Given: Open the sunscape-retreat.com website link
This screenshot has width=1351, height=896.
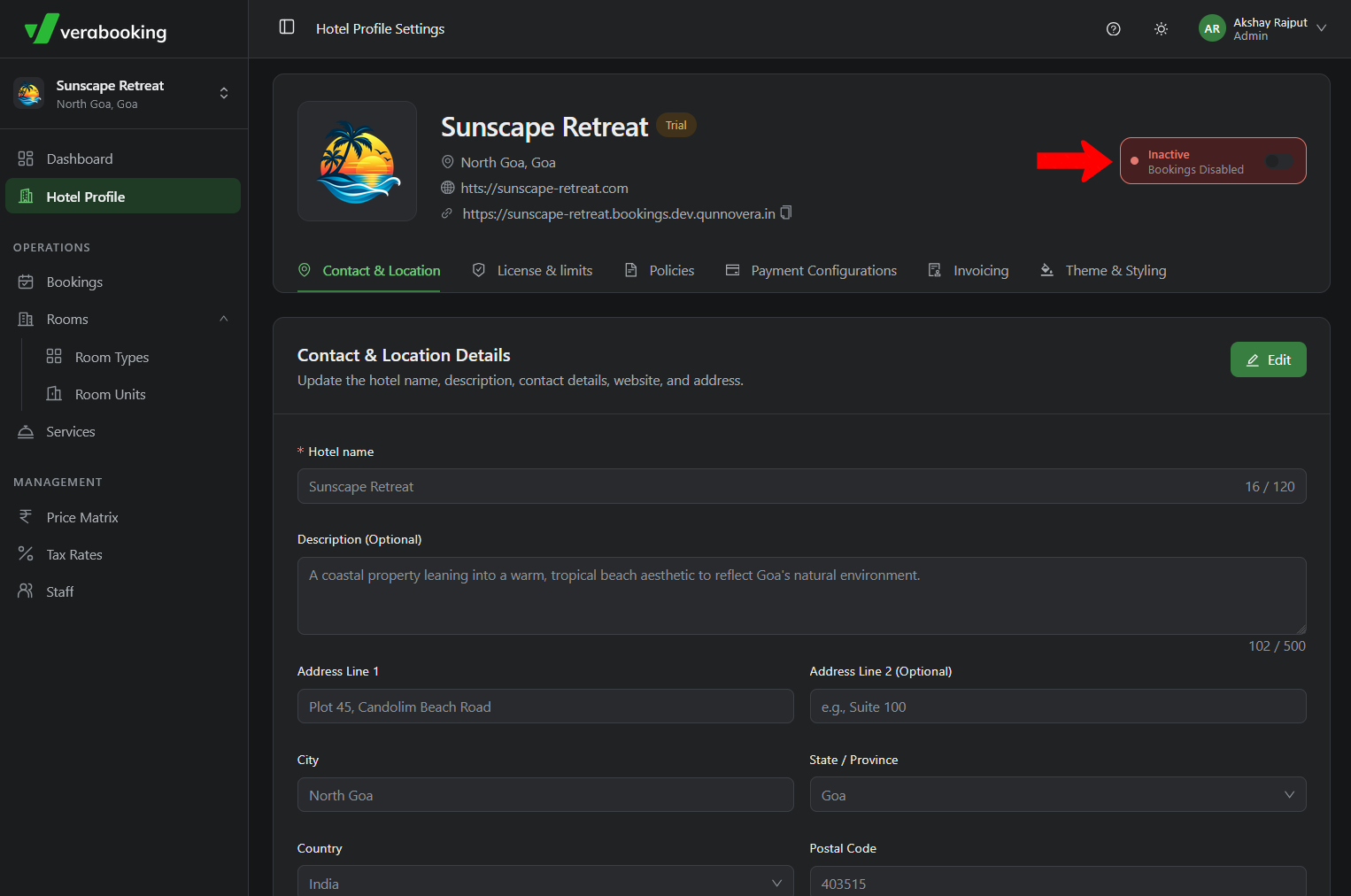Looking at the screenshot, I should (x=544, y=188).
